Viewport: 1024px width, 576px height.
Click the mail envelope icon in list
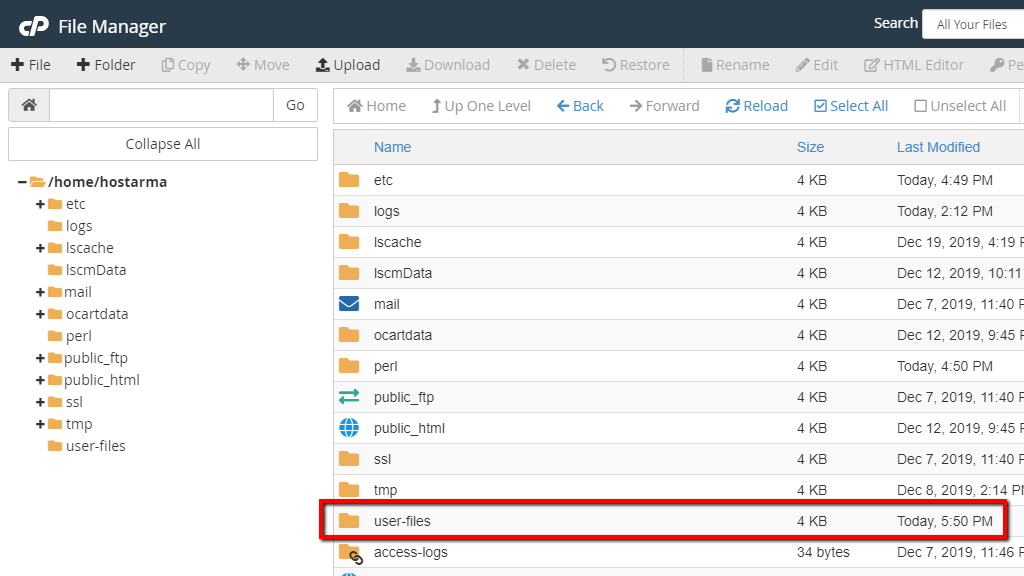(x=349, y=304)
